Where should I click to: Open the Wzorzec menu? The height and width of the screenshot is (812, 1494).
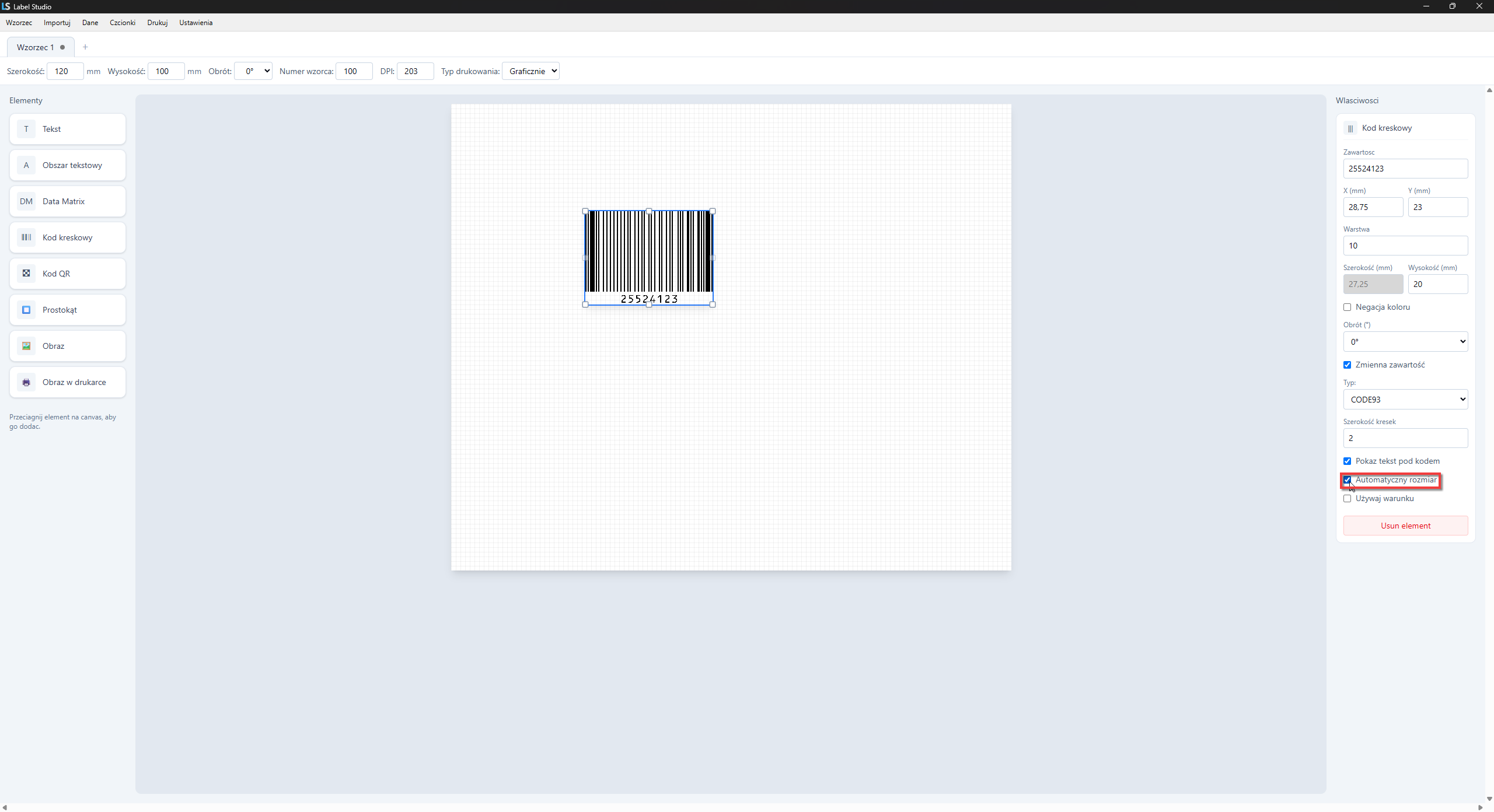[x=19, y=23]
